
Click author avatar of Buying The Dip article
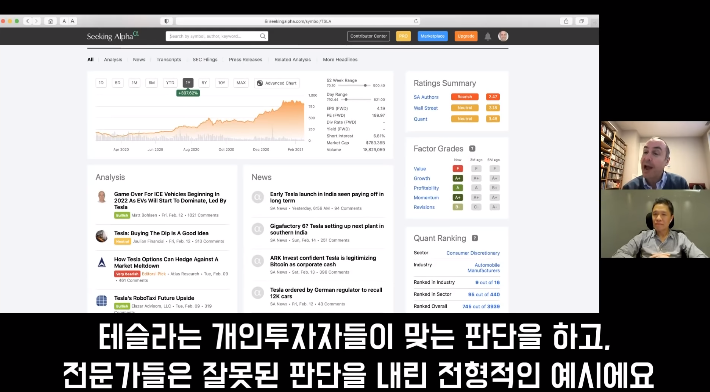pos(101,236)
